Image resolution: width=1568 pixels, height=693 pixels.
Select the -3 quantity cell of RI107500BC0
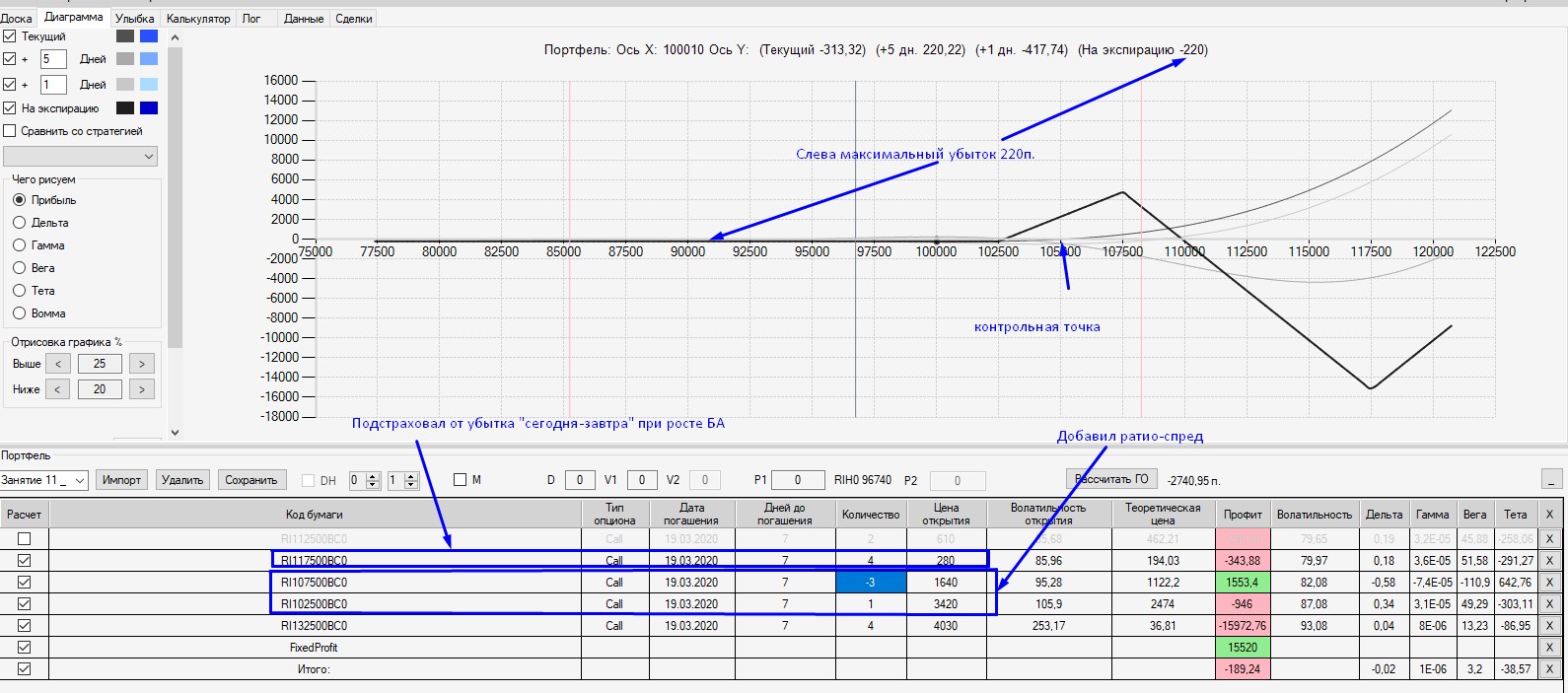871,583
